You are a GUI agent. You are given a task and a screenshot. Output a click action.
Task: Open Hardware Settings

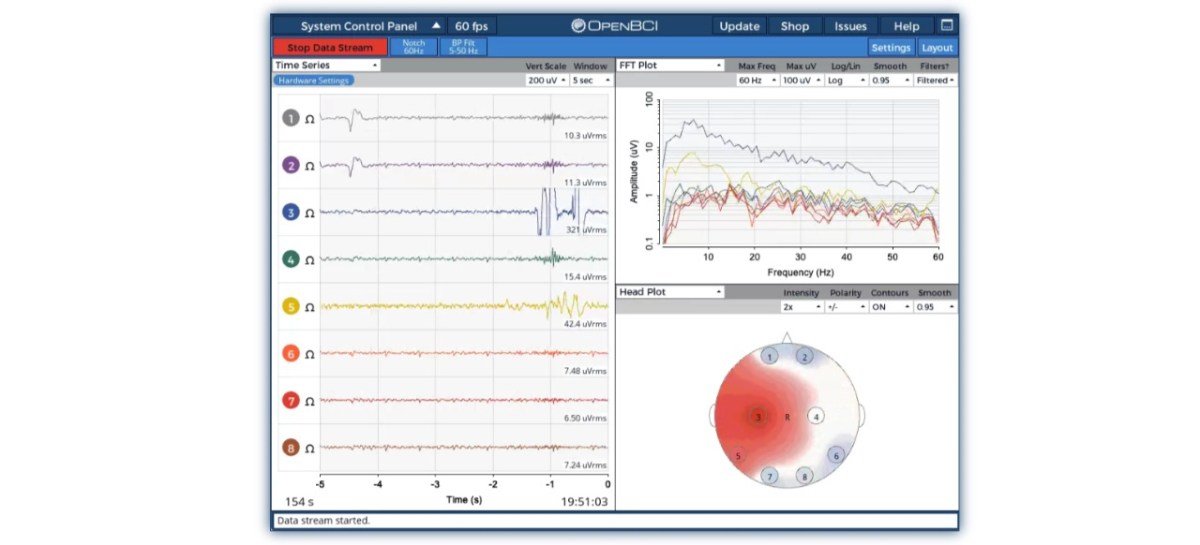313,80
